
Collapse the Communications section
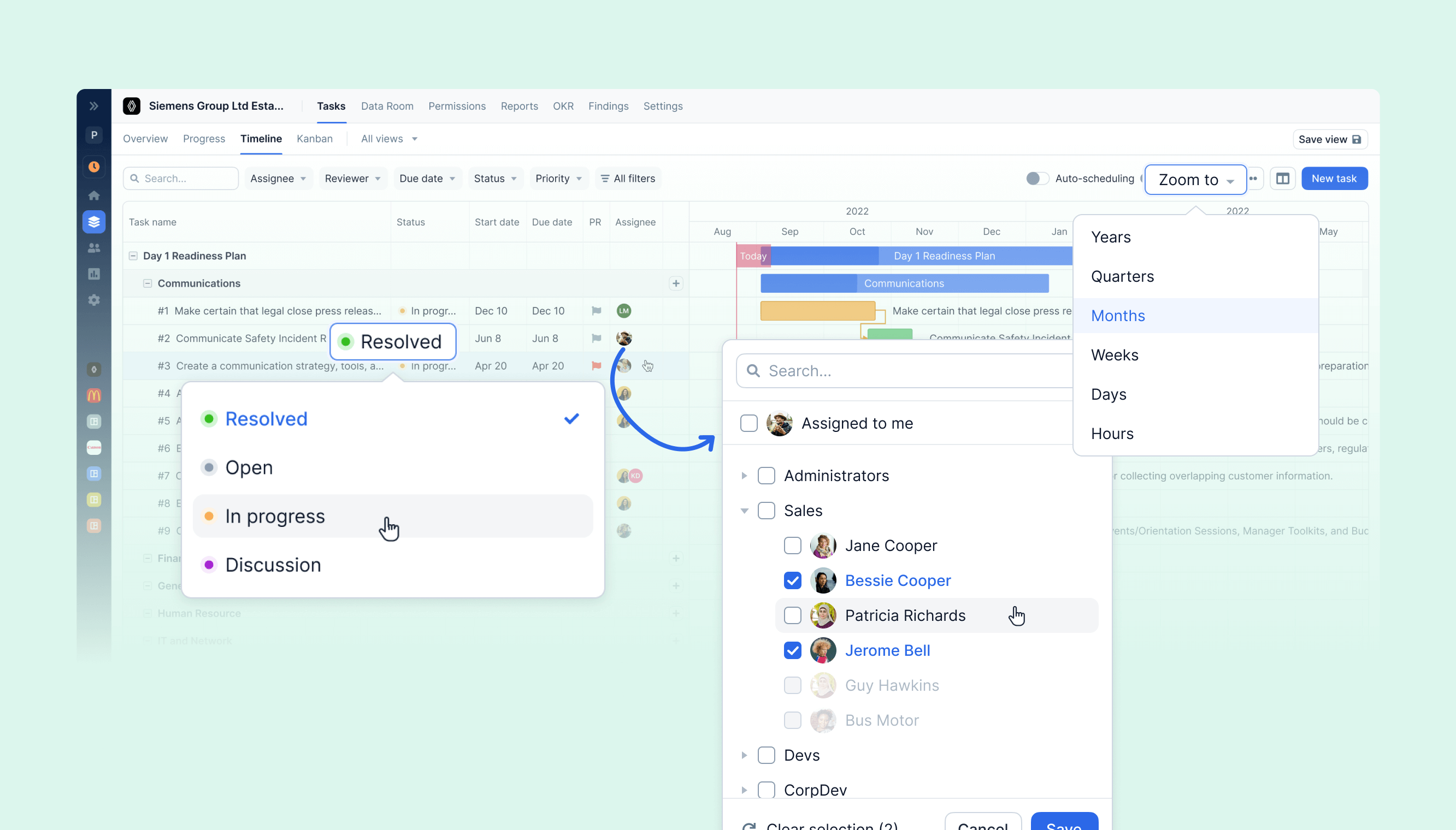click(147, 283)
